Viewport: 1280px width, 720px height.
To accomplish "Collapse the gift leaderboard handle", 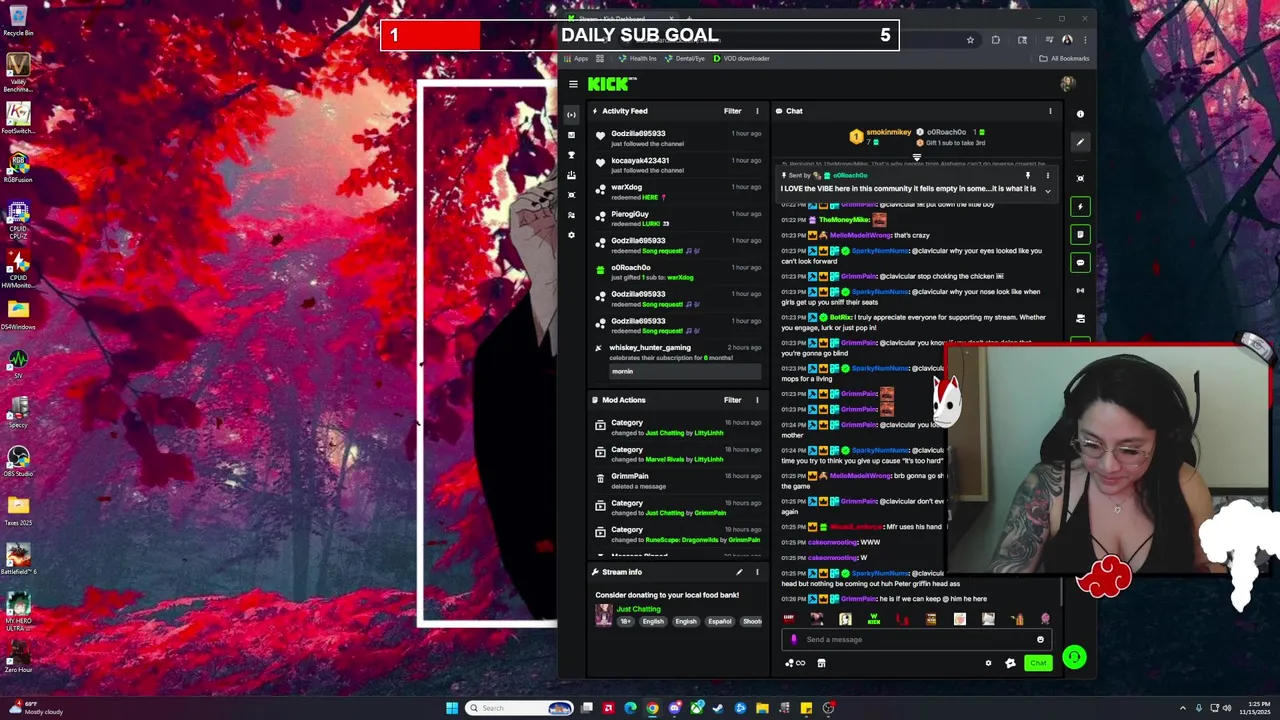I will (917, 157).
